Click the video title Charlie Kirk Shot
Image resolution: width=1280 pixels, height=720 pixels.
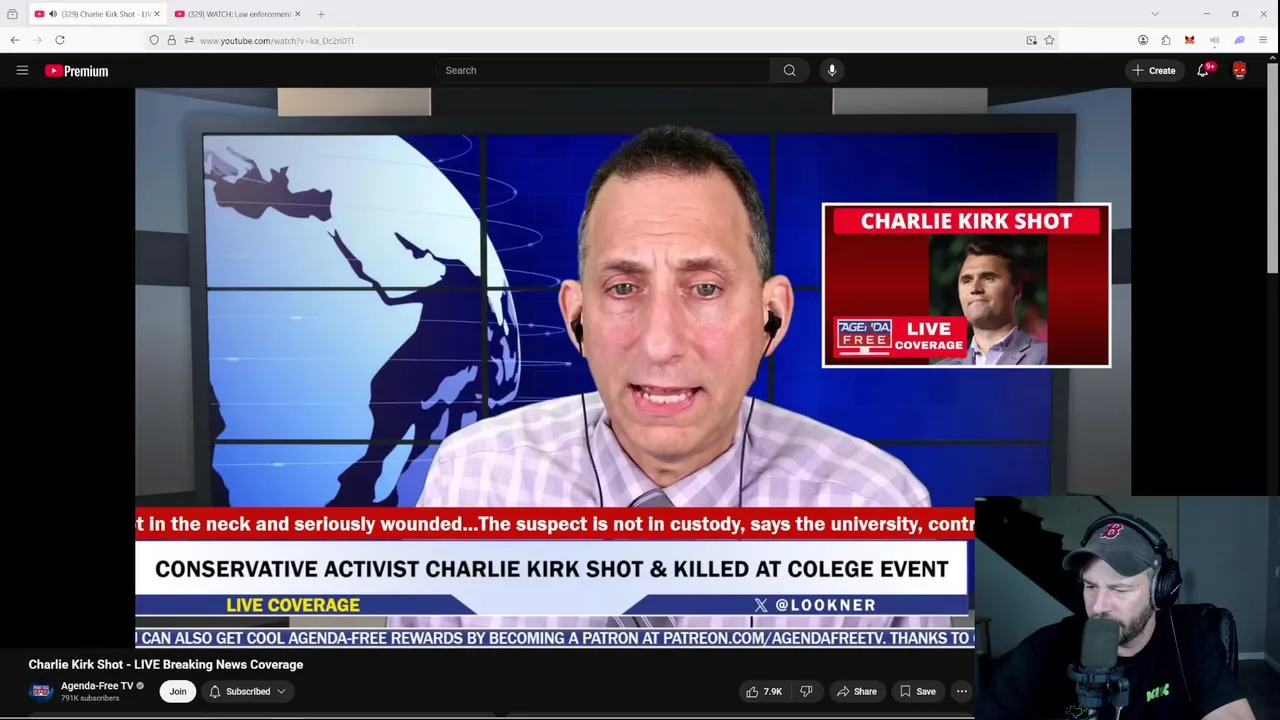point(166,664)
